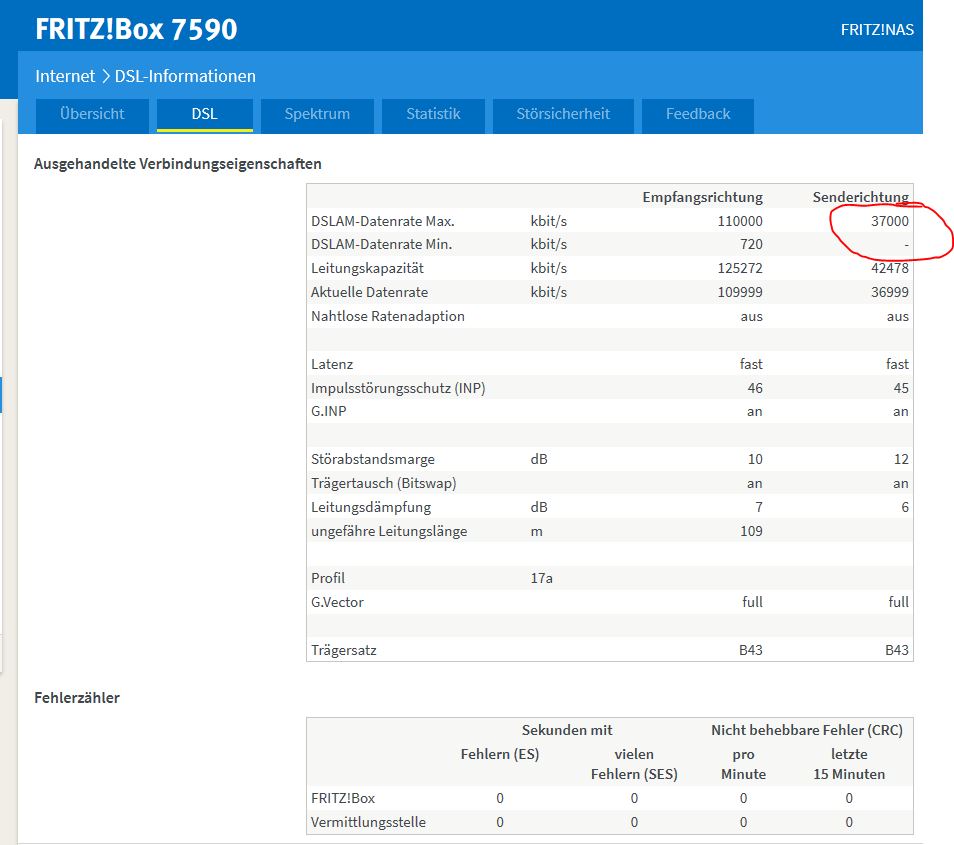Click the Aktuelle Datenrate row label

(369, 292)
